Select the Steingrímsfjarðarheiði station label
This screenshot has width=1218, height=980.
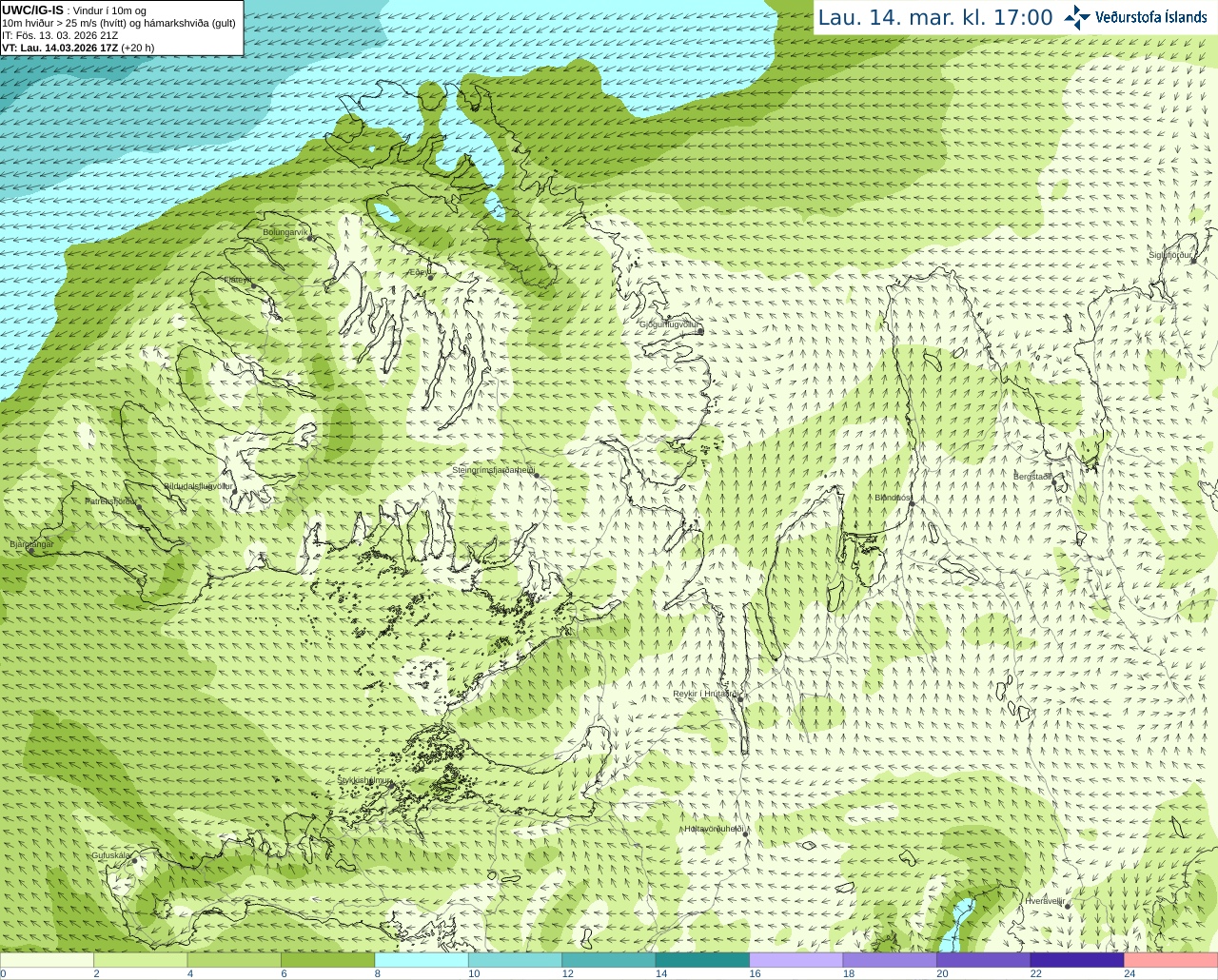pyautogui.click(x=492, y=470)
